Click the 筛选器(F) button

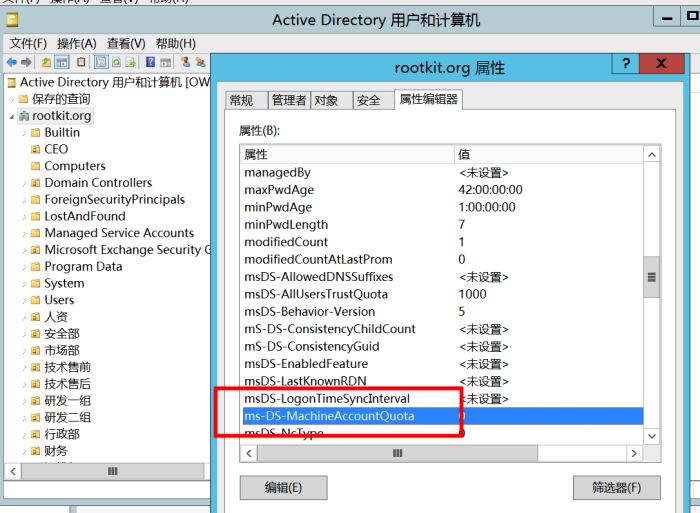[x=617, y=488]
